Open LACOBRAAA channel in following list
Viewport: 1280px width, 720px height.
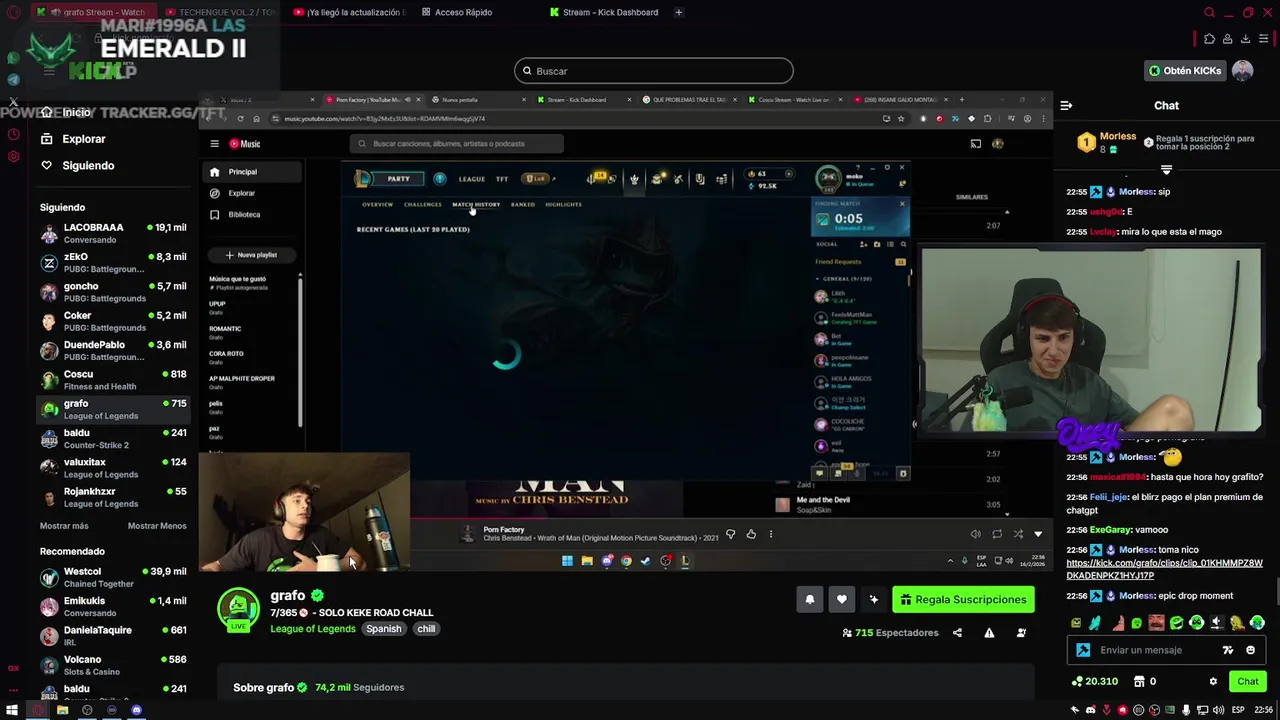coord(113,233)
